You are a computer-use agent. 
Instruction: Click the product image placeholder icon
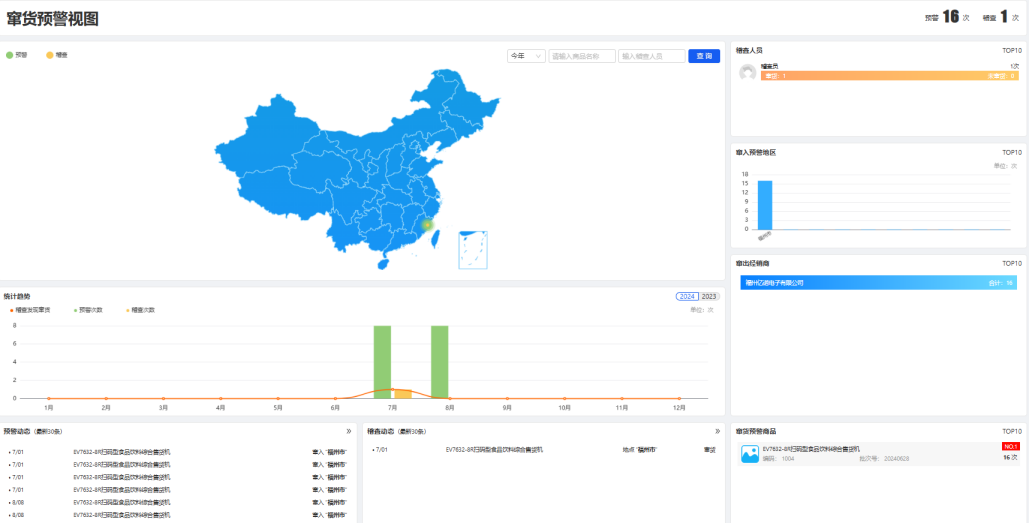click(x=750, y=454)
